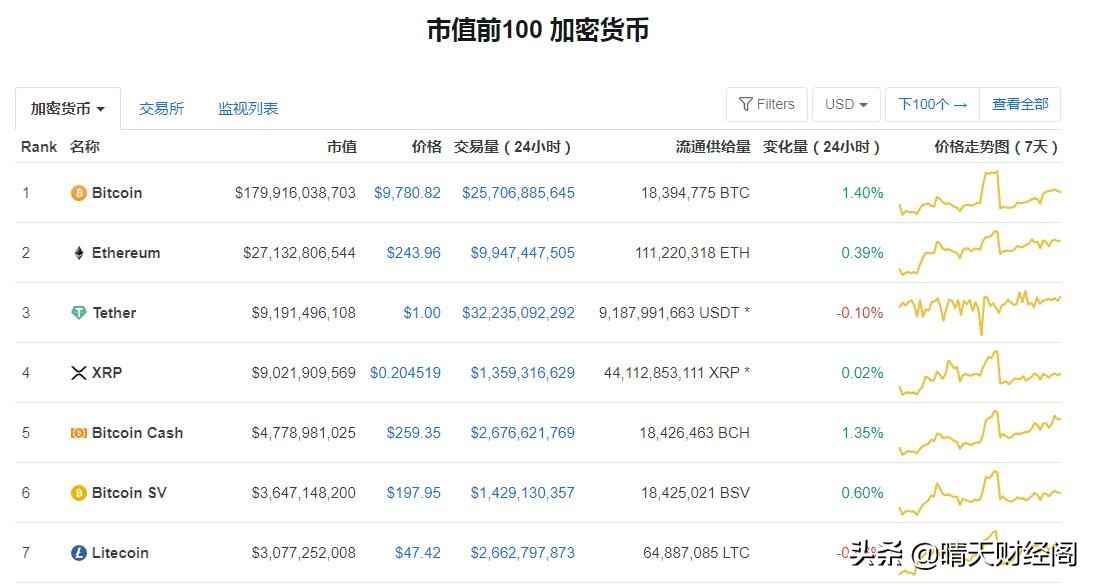Click Bitcoin Cash change 1.35%
Image resolution: width=1095 pixels, height=585 pixels.
(x=862, y=433)
